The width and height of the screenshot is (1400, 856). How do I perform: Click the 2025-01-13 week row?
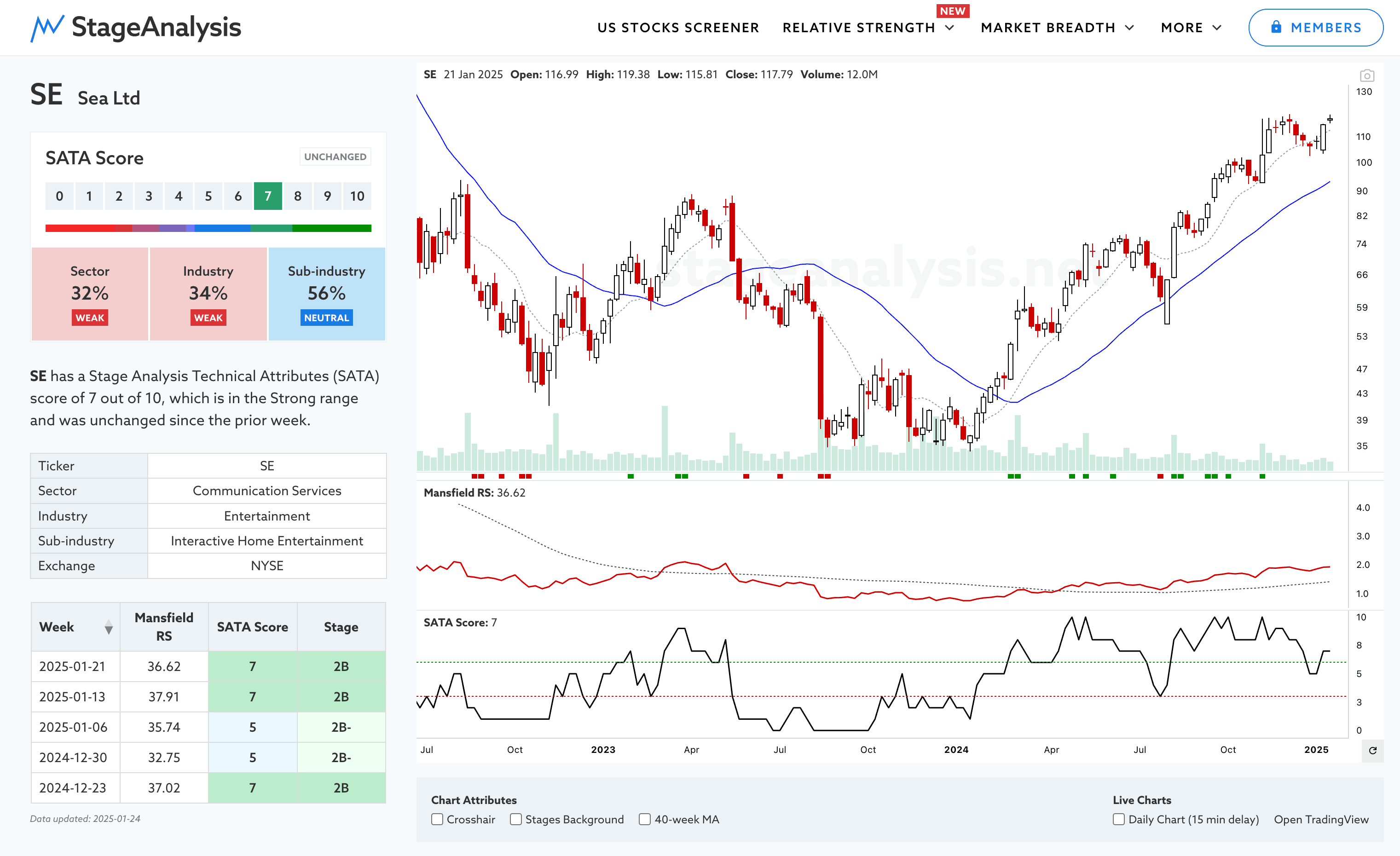tap(208, 697)
